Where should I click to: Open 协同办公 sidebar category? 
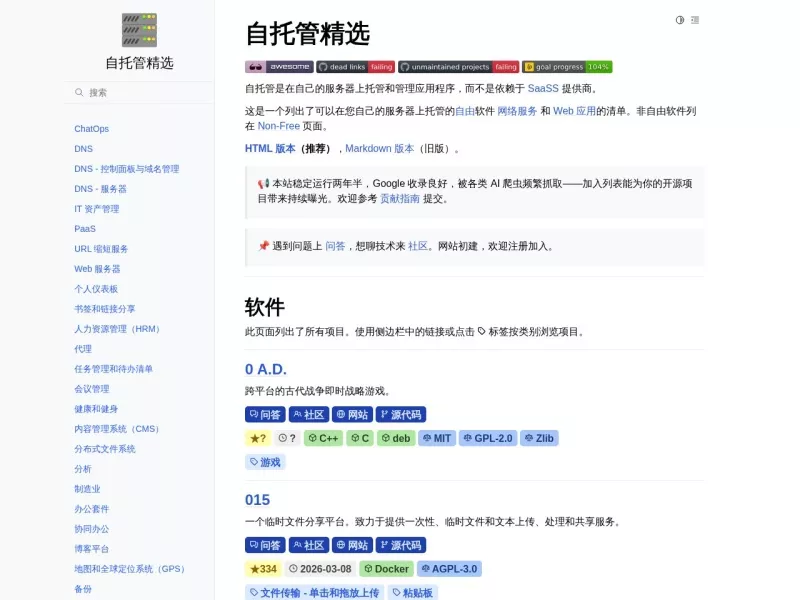pyautogui.click(x=91, y=529)
